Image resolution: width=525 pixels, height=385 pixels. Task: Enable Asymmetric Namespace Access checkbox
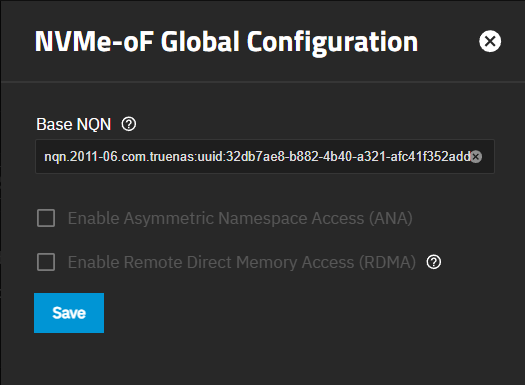46,218
